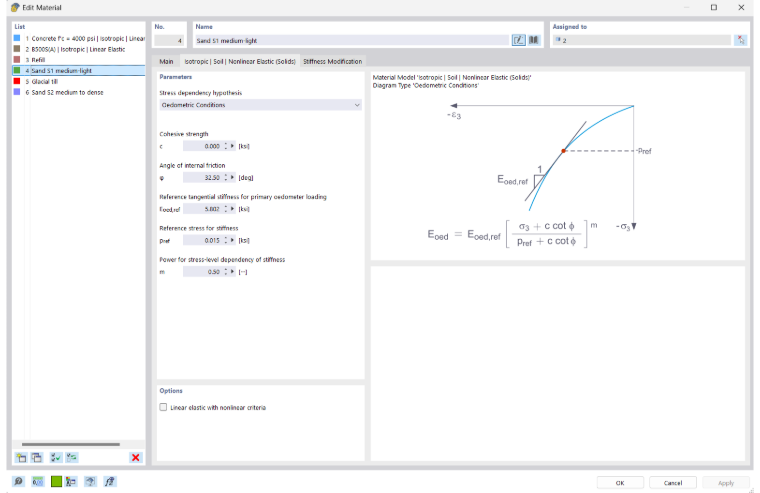
Task: Click the select all checkmark icon under list
Action: click(x=56, y=457)
